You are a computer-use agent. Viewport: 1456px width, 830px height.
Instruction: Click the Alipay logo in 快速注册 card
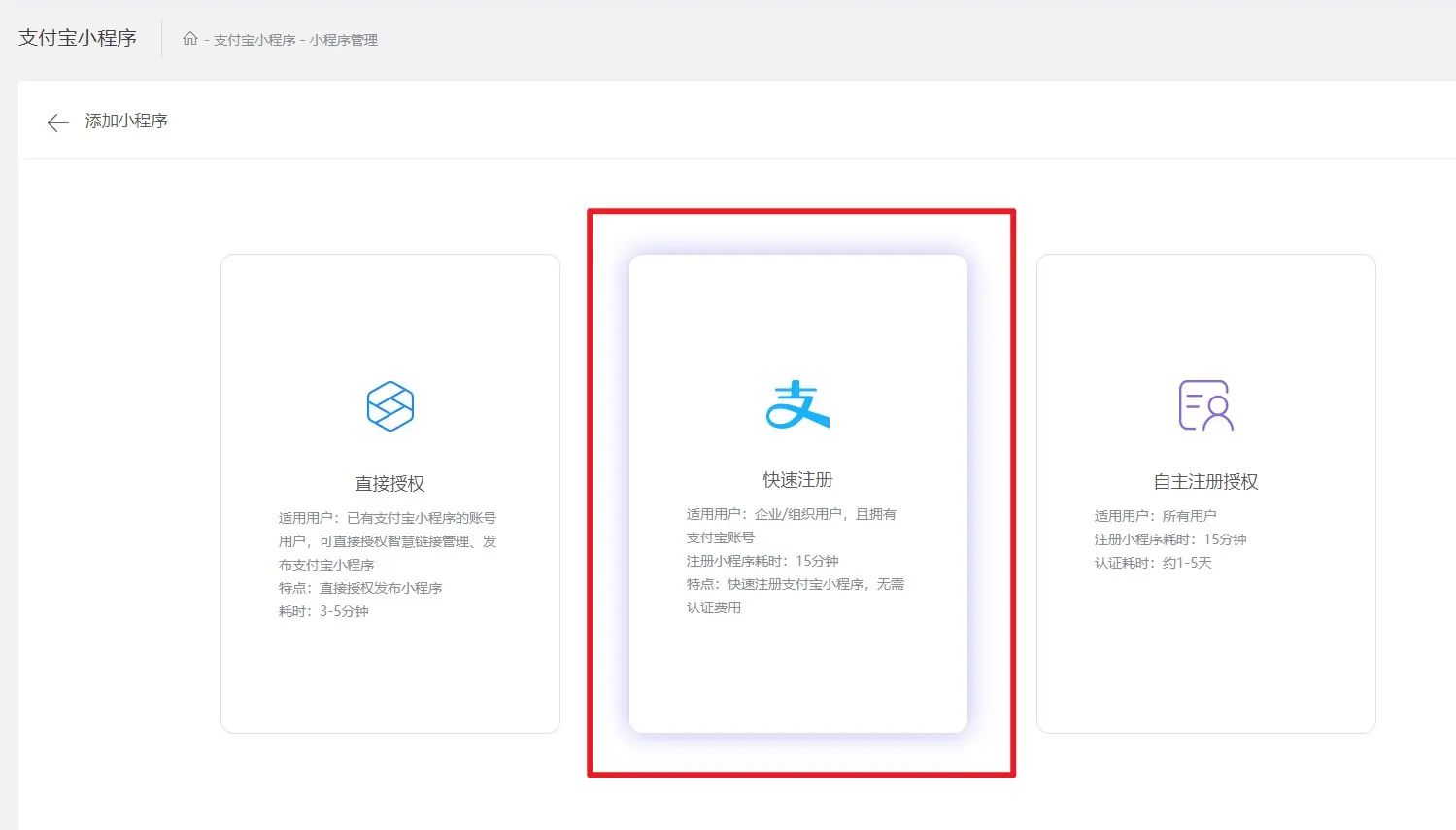tap(797, 405)
